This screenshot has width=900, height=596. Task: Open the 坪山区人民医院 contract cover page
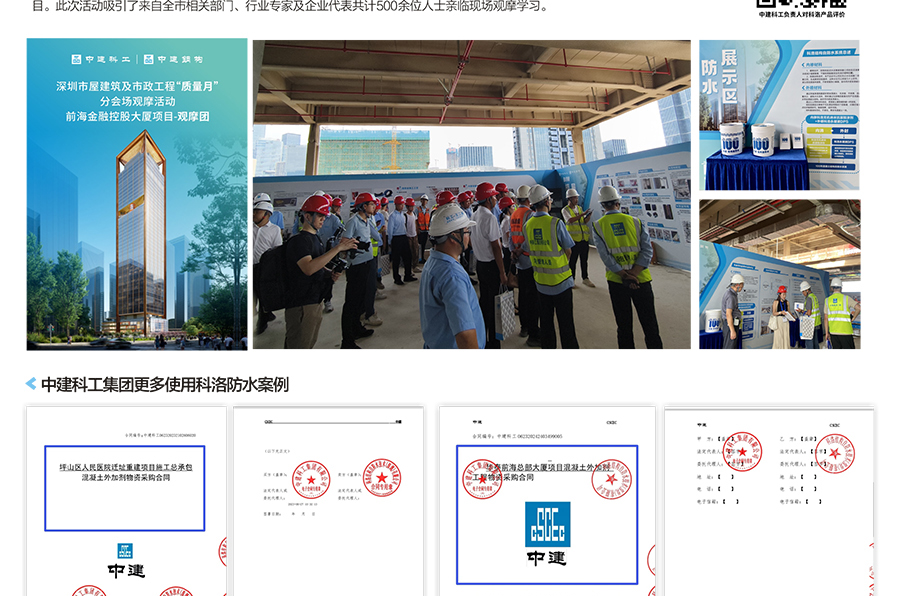pos(126,501)
